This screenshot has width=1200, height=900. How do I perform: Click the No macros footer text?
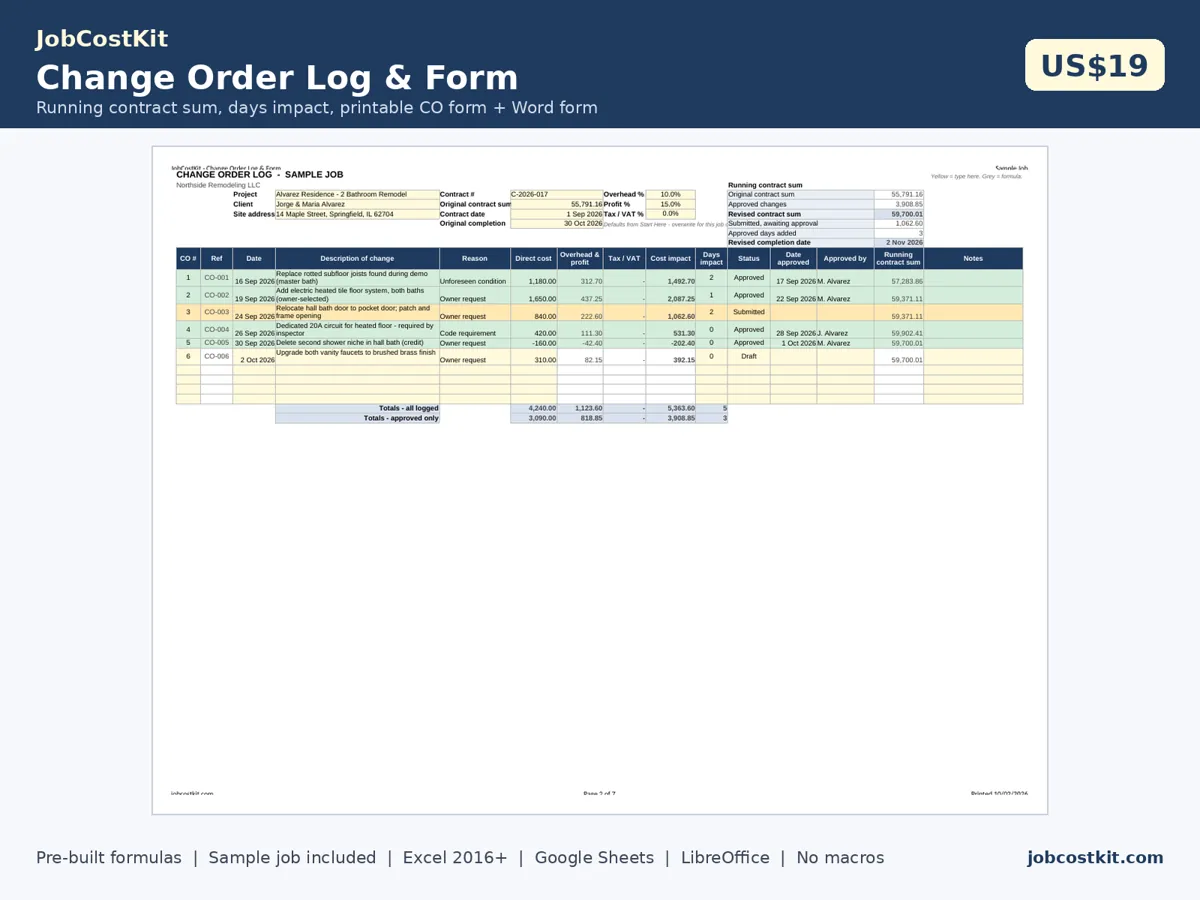[840, 857]
